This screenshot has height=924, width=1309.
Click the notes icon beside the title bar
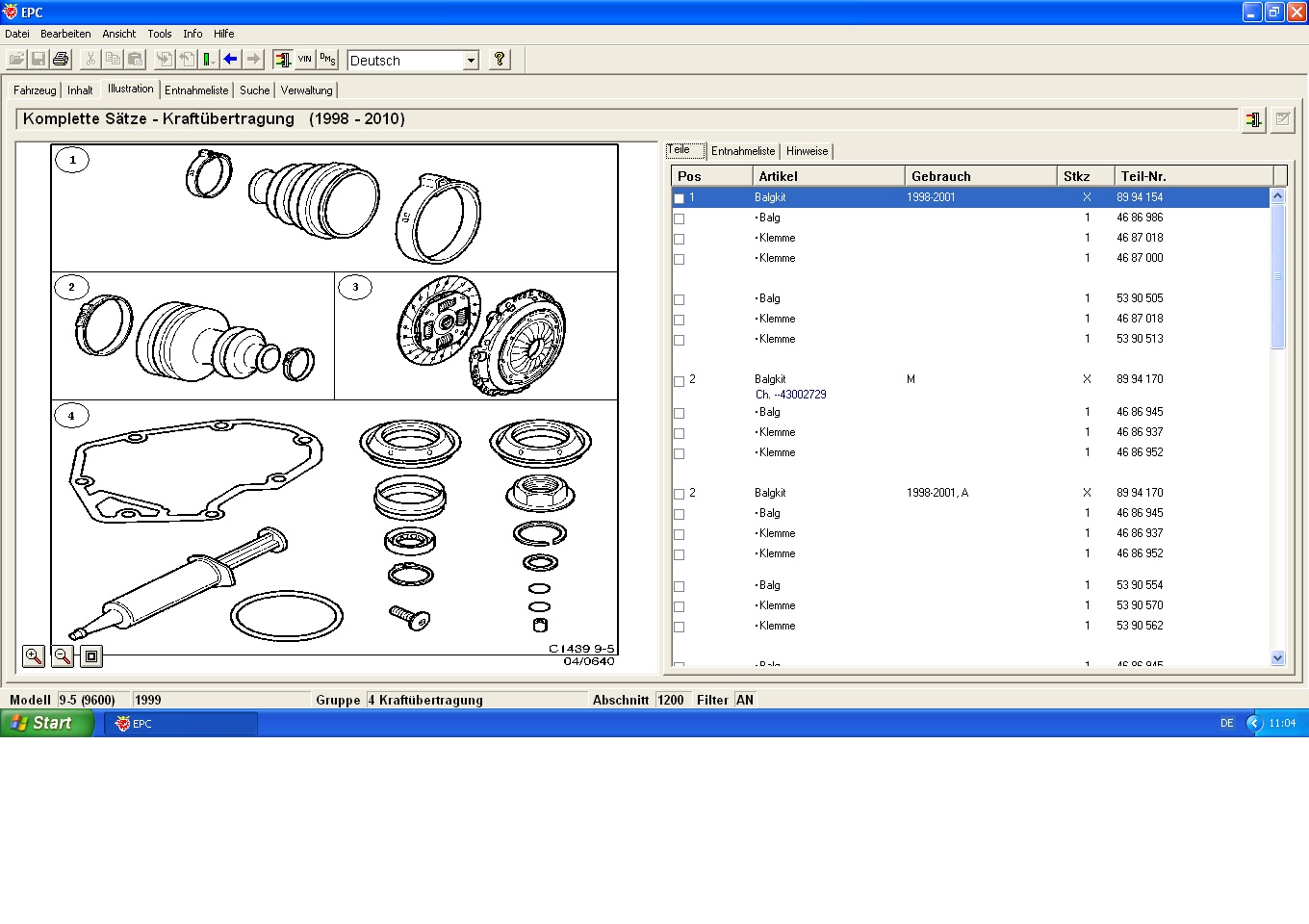tap(1283, 120)
